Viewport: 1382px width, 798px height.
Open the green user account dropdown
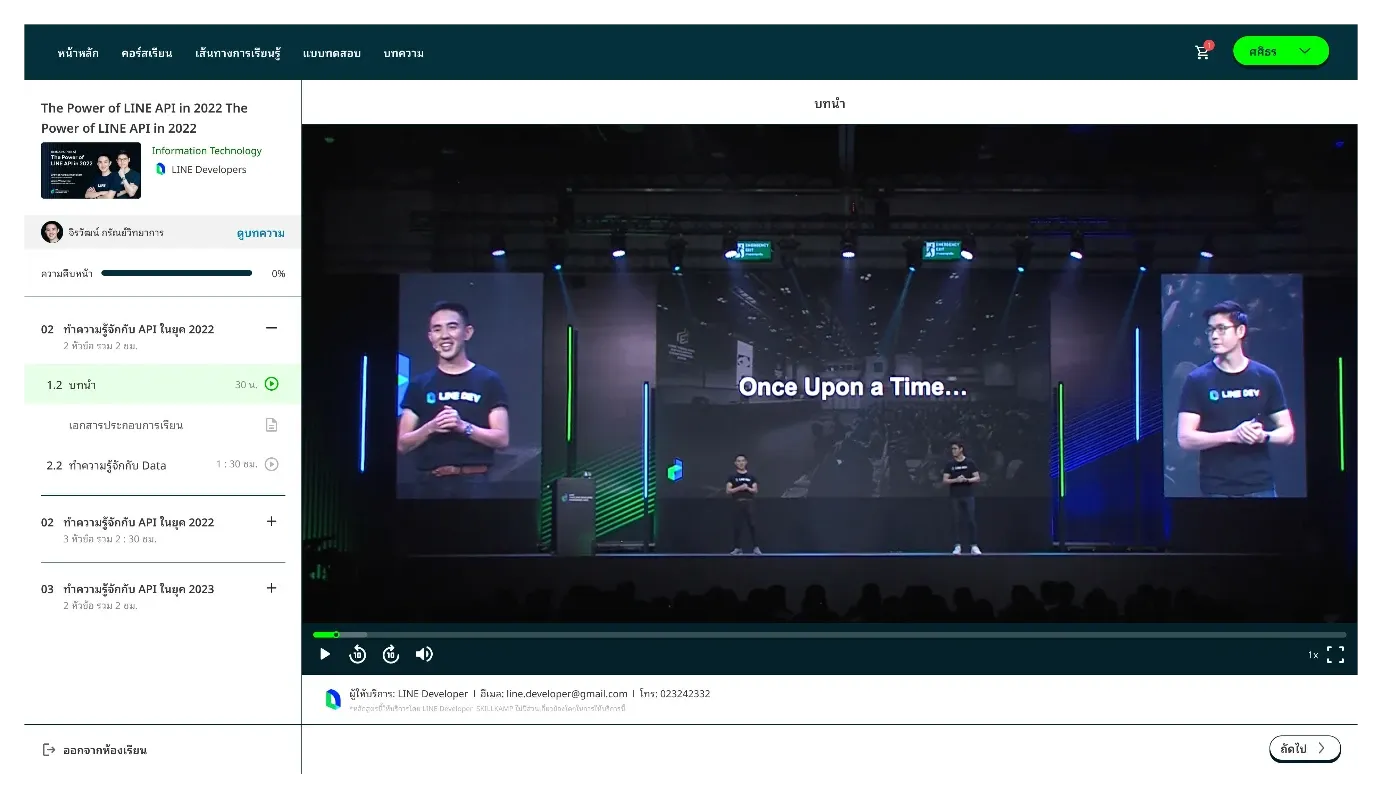(1281, 51)
